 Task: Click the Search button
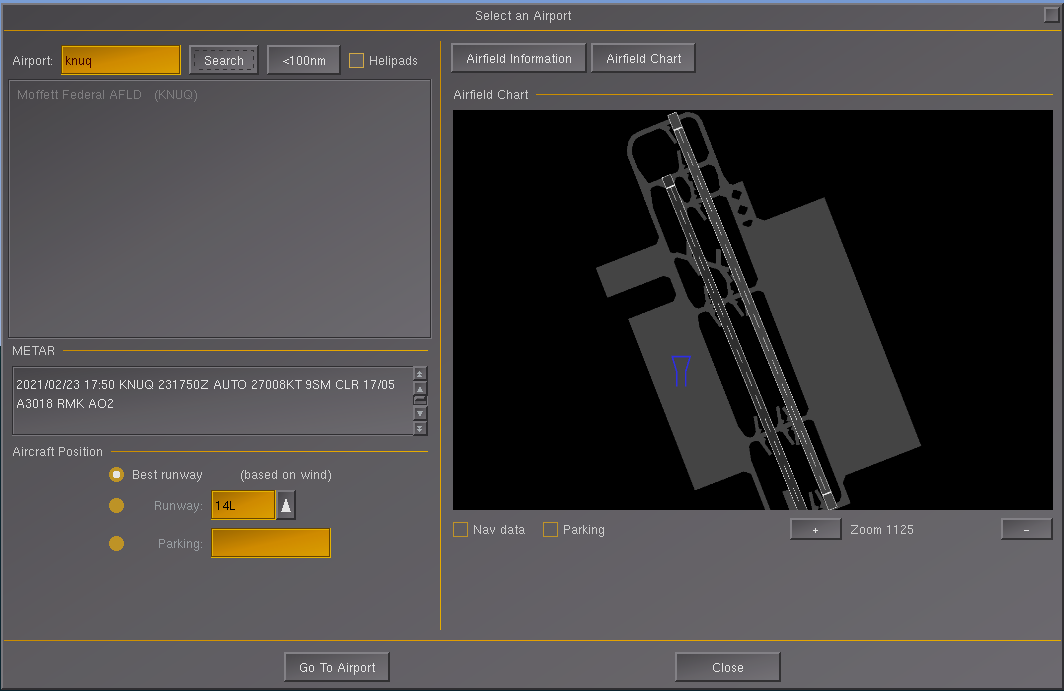(224, 60)
